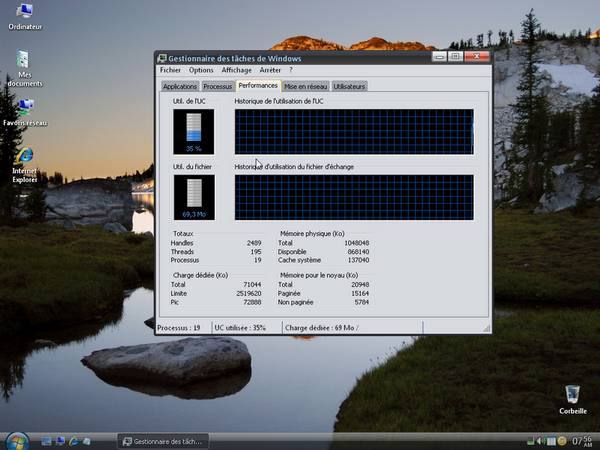This screenshot has height=450, width=600.
Task: Click kernel memory Total value 20948
Action: pyautogui.click(x=360, y=285)
